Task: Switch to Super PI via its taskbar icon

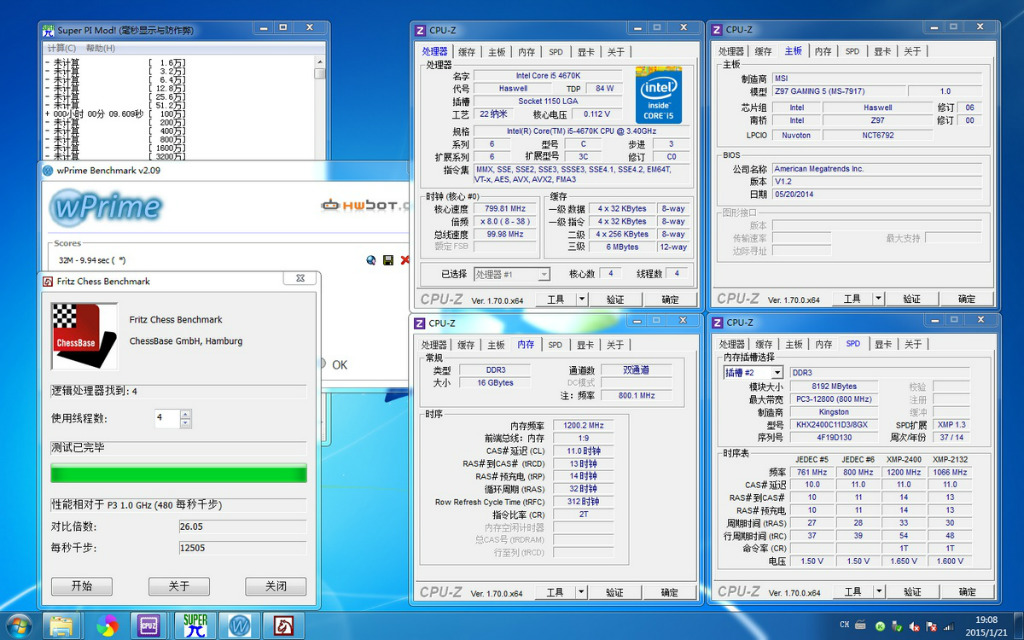Action: pos(195,626)
